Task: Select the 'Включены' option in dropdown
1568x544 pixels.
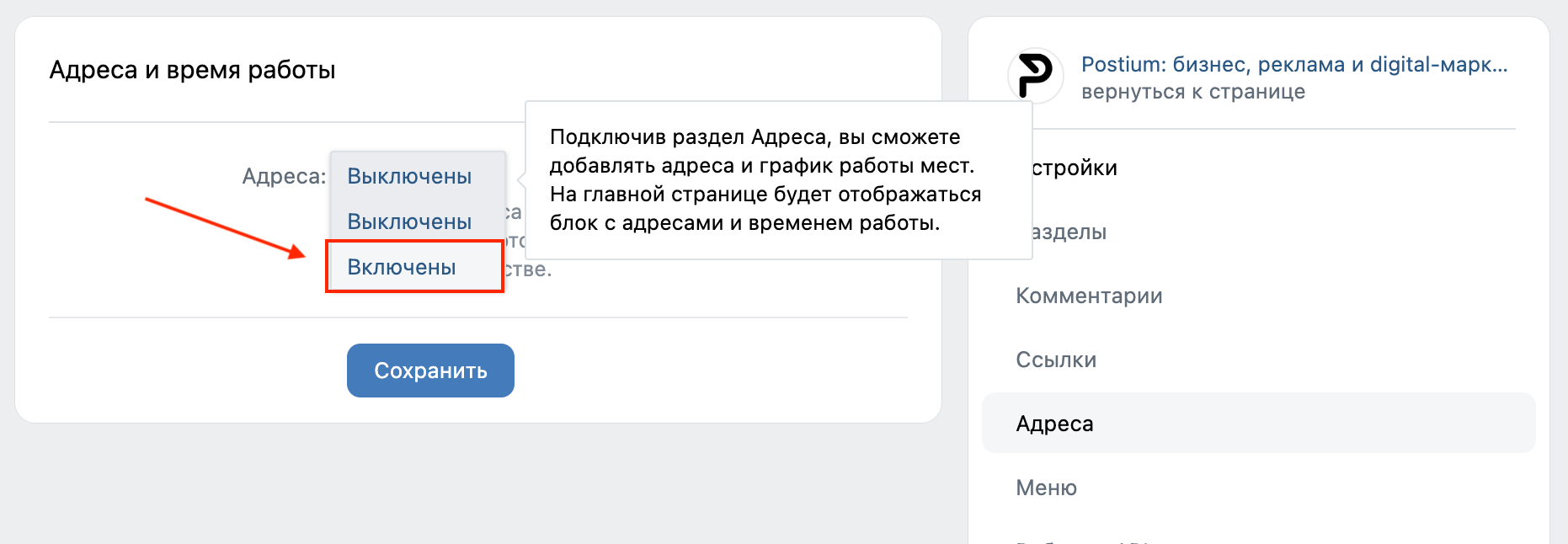Action: [403, 267]
